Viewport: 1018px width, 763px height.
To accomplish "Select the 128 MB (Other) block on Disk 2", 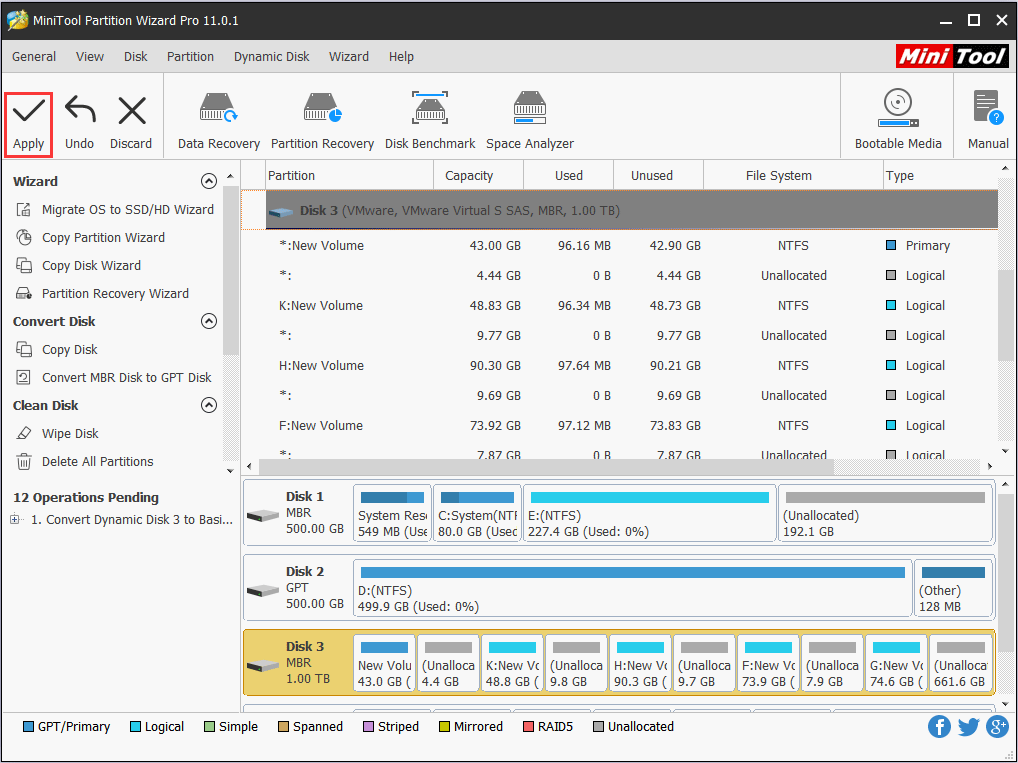I will pos(953,588).
